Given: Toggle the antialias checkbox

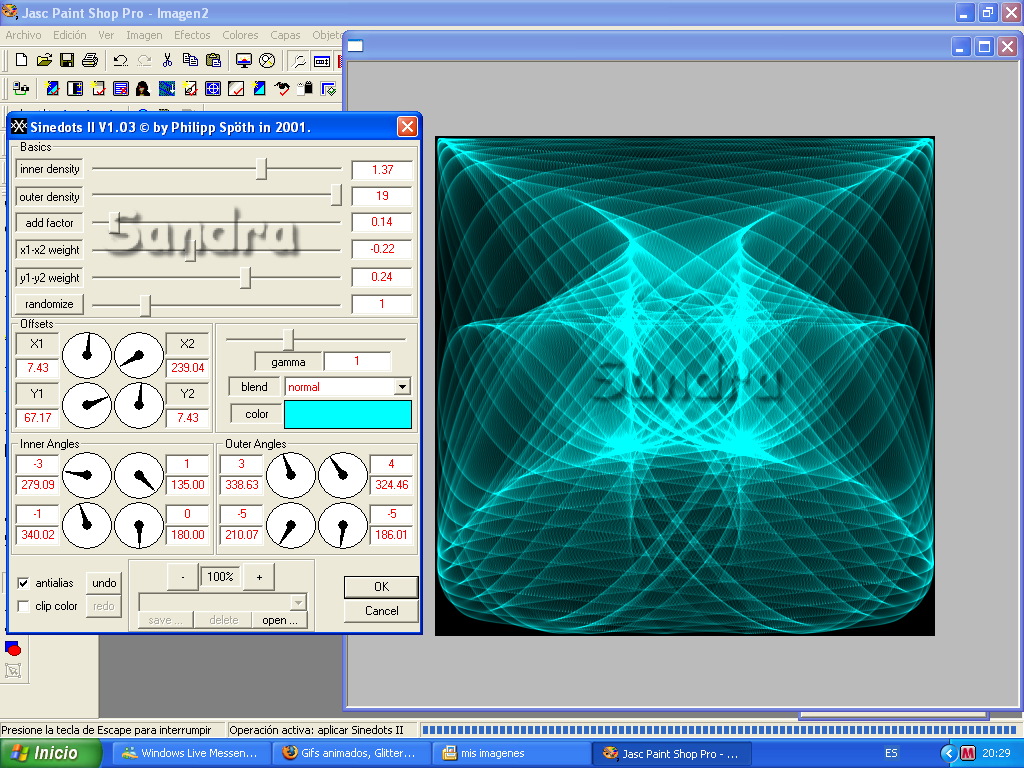Looking at the screenshot, I should tap(24, 583).
